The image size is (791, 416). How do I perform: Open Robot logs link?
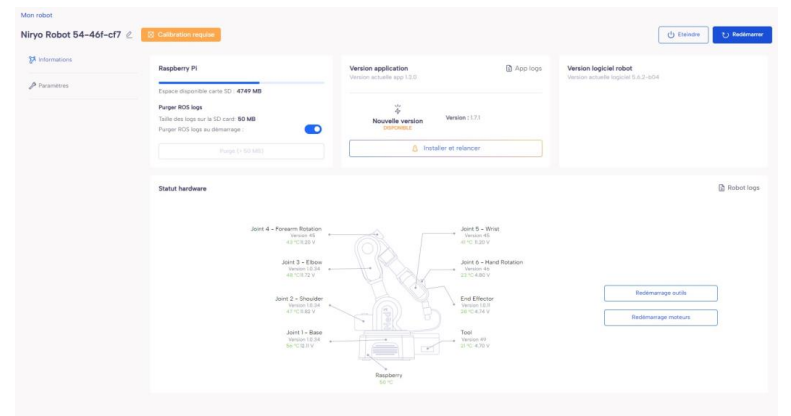739,188
